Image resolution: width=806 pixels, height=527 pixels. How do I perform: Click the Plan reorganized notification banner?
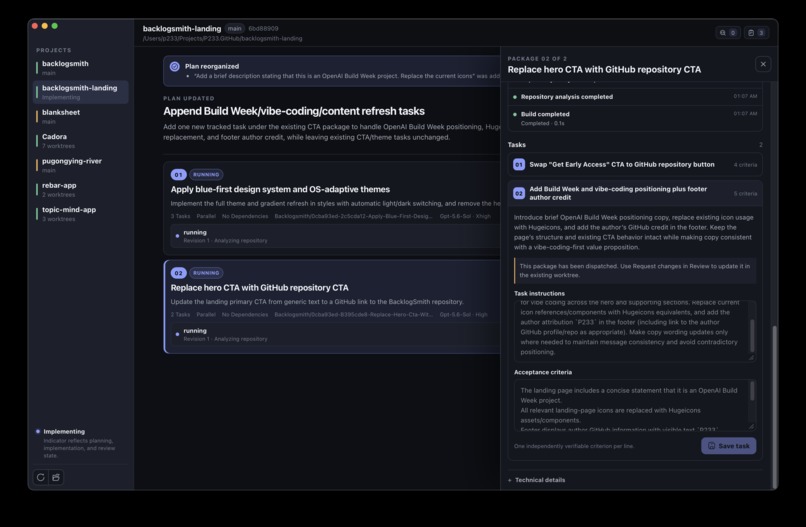click(332, 71)
